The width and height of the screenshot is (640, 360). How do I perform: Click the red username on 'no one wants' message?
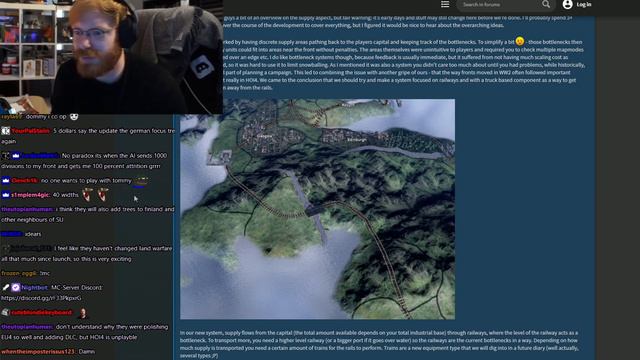24,180
